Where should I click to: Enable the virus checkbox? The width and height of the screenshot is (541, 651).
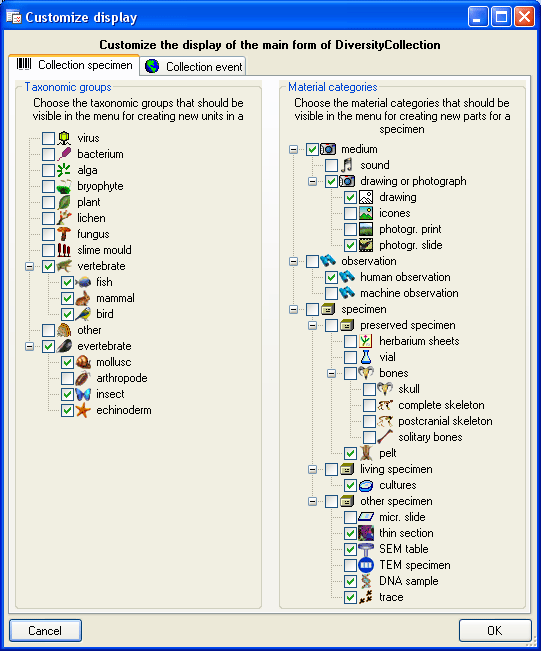pos(49,138)
